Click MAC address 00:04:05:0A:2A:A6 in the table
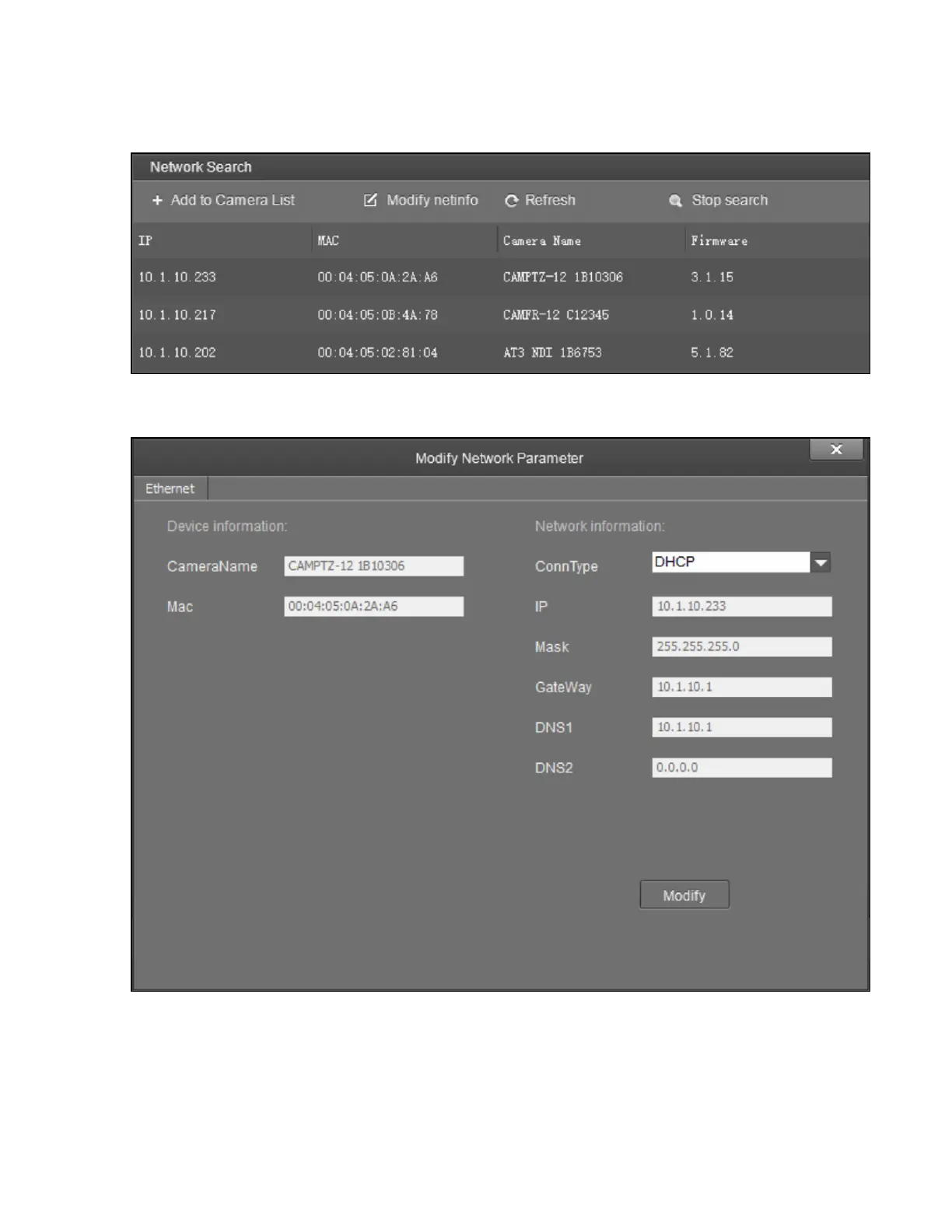952x1232 pixels. point(377,277)
